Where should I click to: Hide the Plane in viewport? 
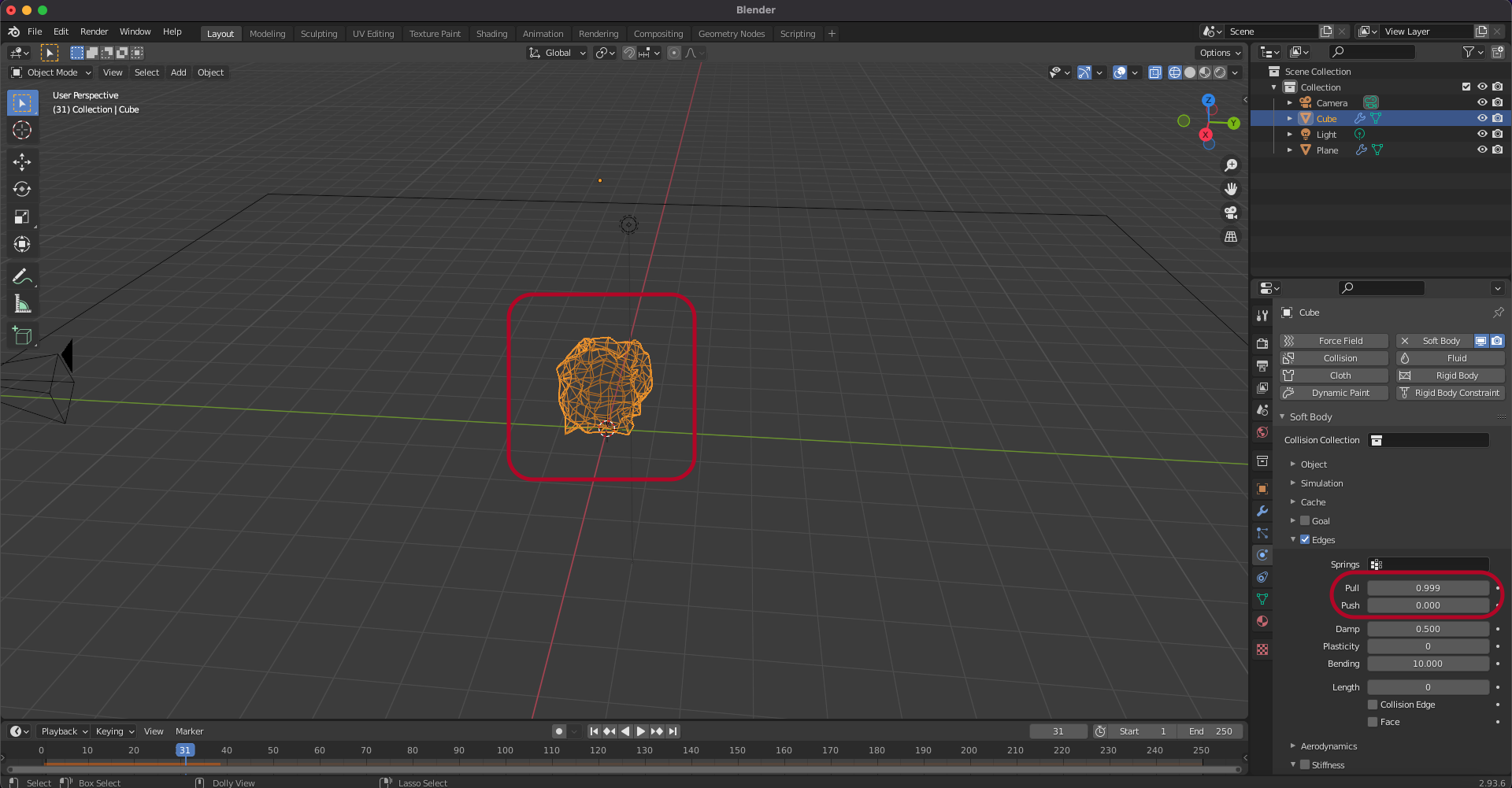[1482, 150]
